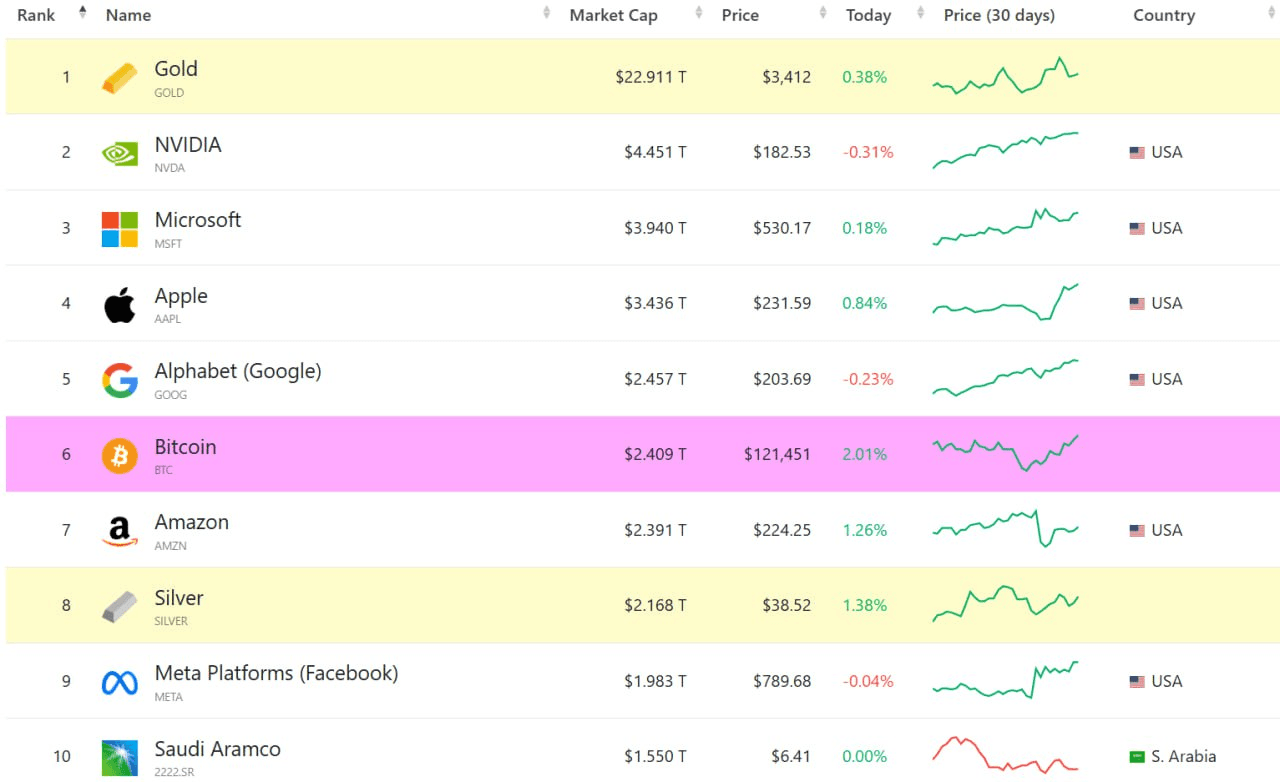Click the Apple logo icon
This screenshot has height=782, width=1280.
[x=120, y=304]
